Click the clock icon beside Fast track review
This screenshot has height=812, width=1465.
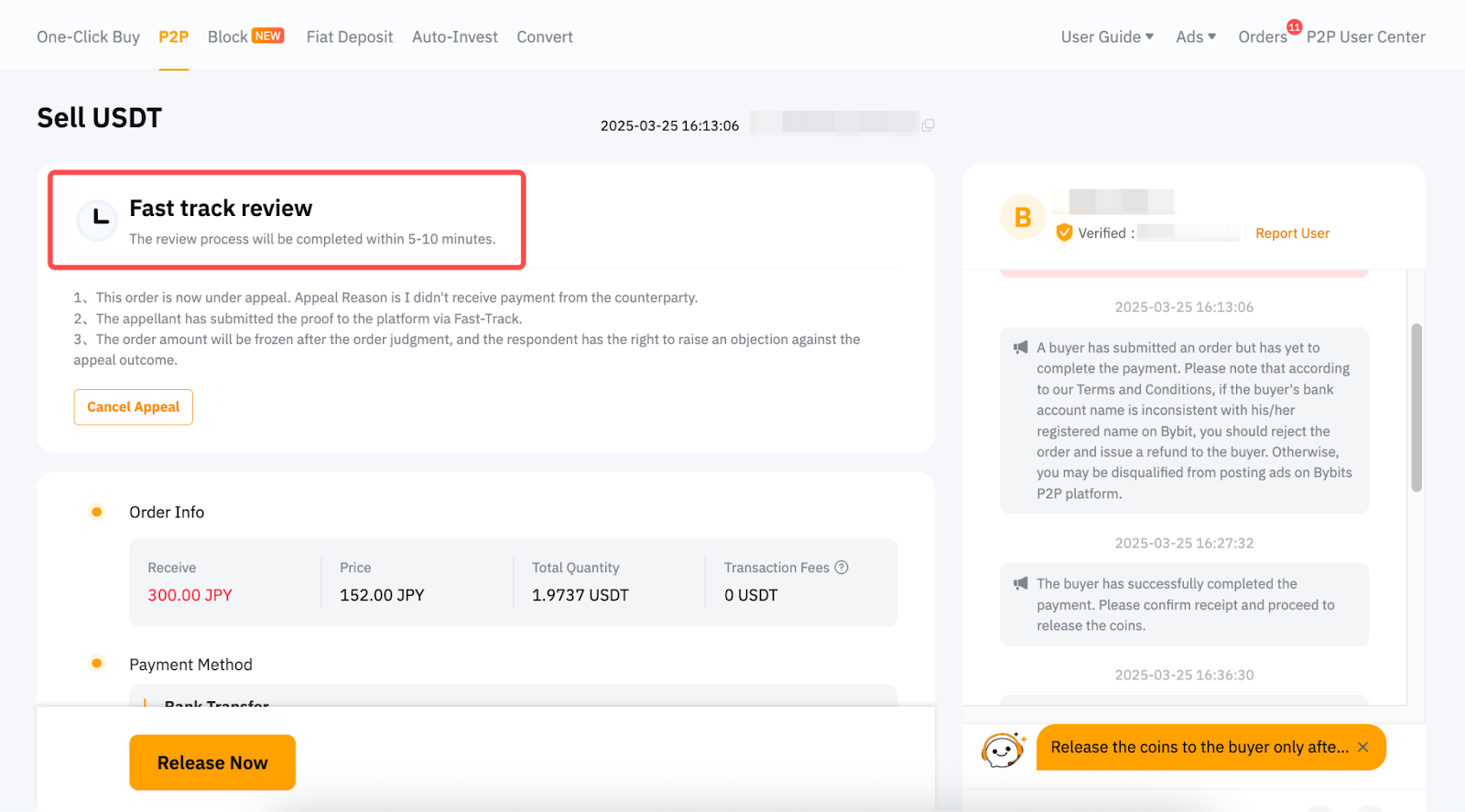coord(97,220)
